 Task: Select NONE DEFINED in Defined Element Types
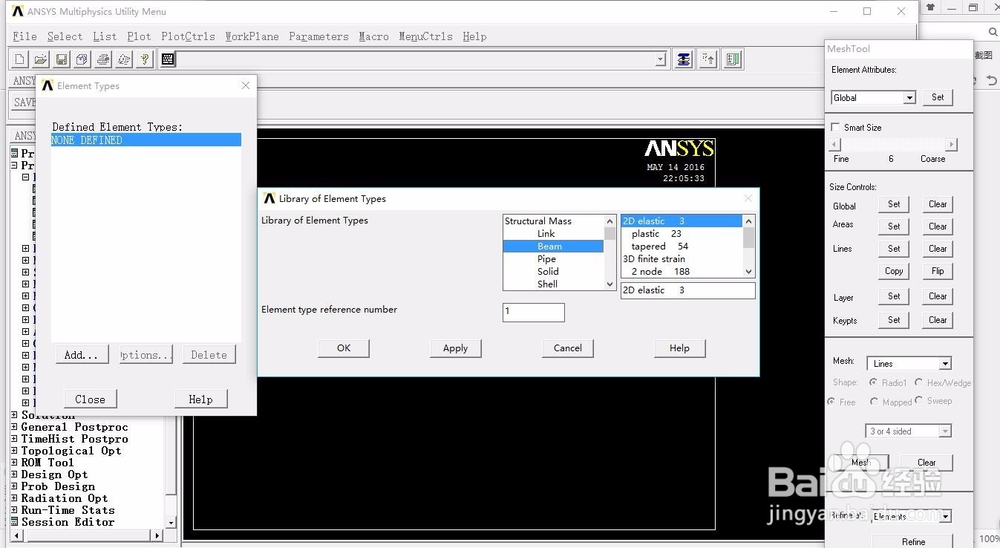tap(146, 140)
